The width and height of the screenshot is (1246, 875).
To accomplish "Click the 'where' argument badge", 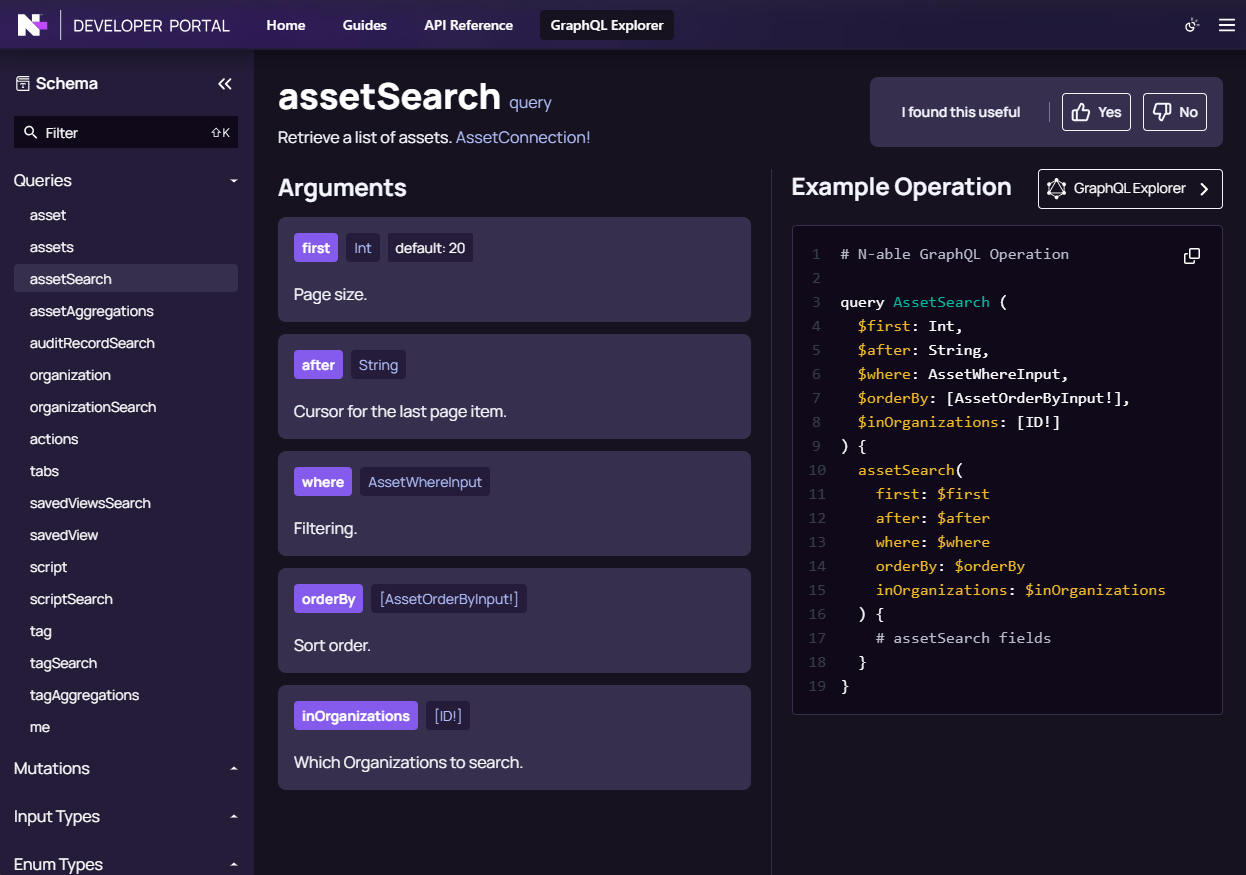I will coord(323,482).
